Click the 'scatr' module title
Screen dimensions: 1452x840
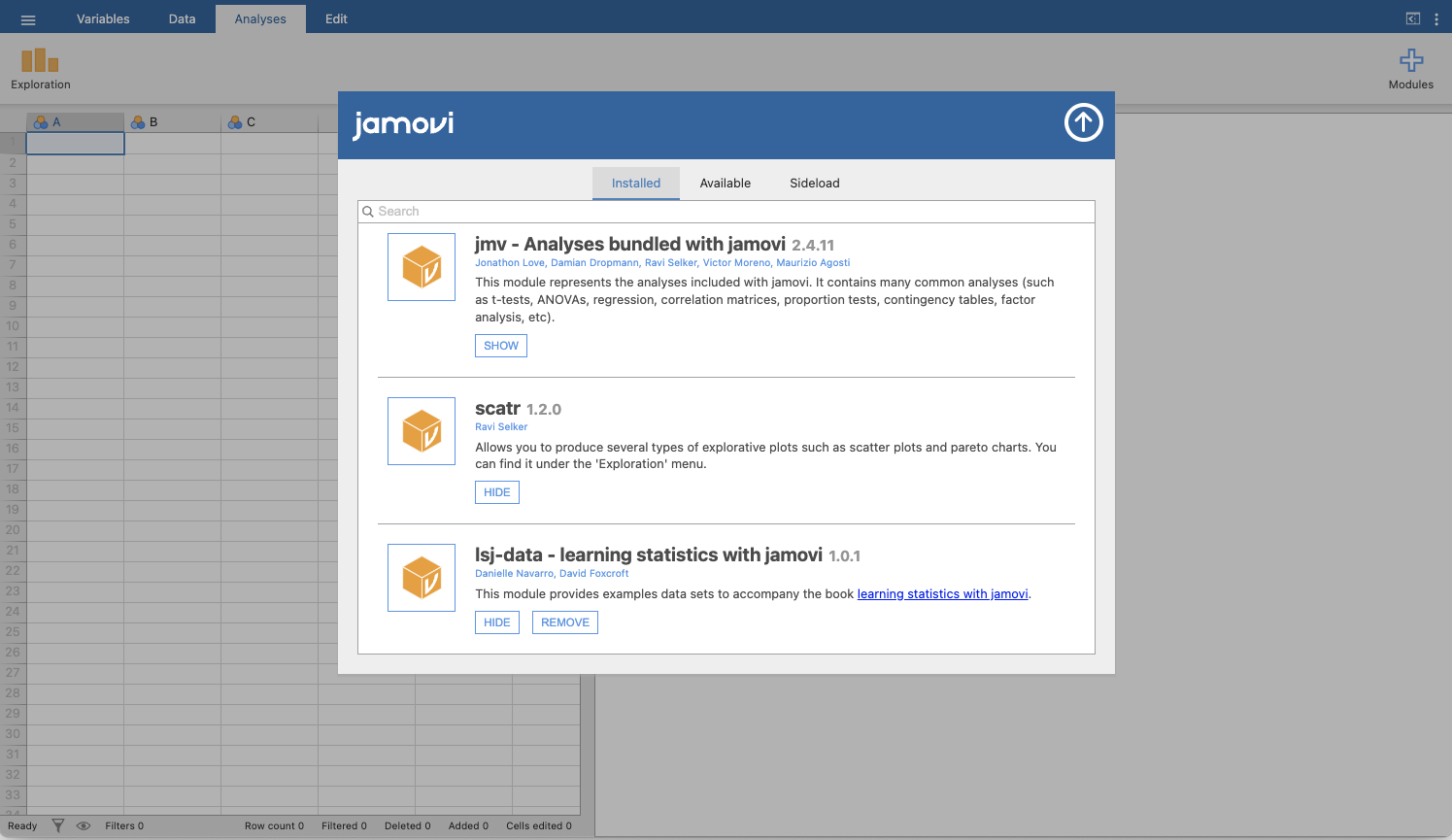pyautogui.click(x=497, y=409)
